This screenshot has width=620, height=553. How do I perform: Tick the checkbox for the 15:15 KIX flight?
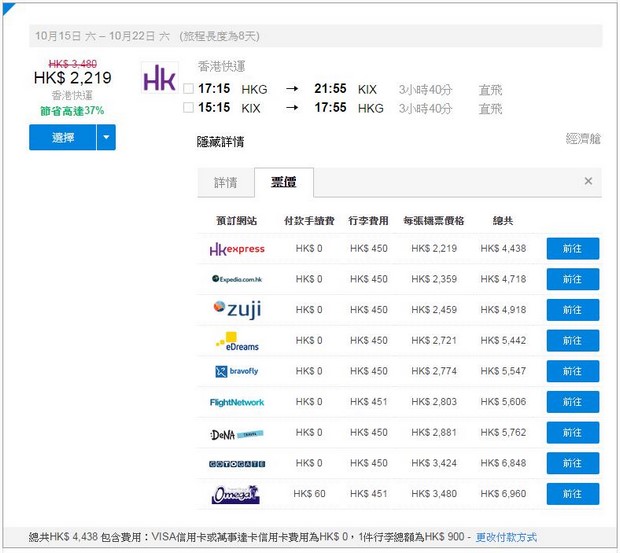(x=189, y=107)
